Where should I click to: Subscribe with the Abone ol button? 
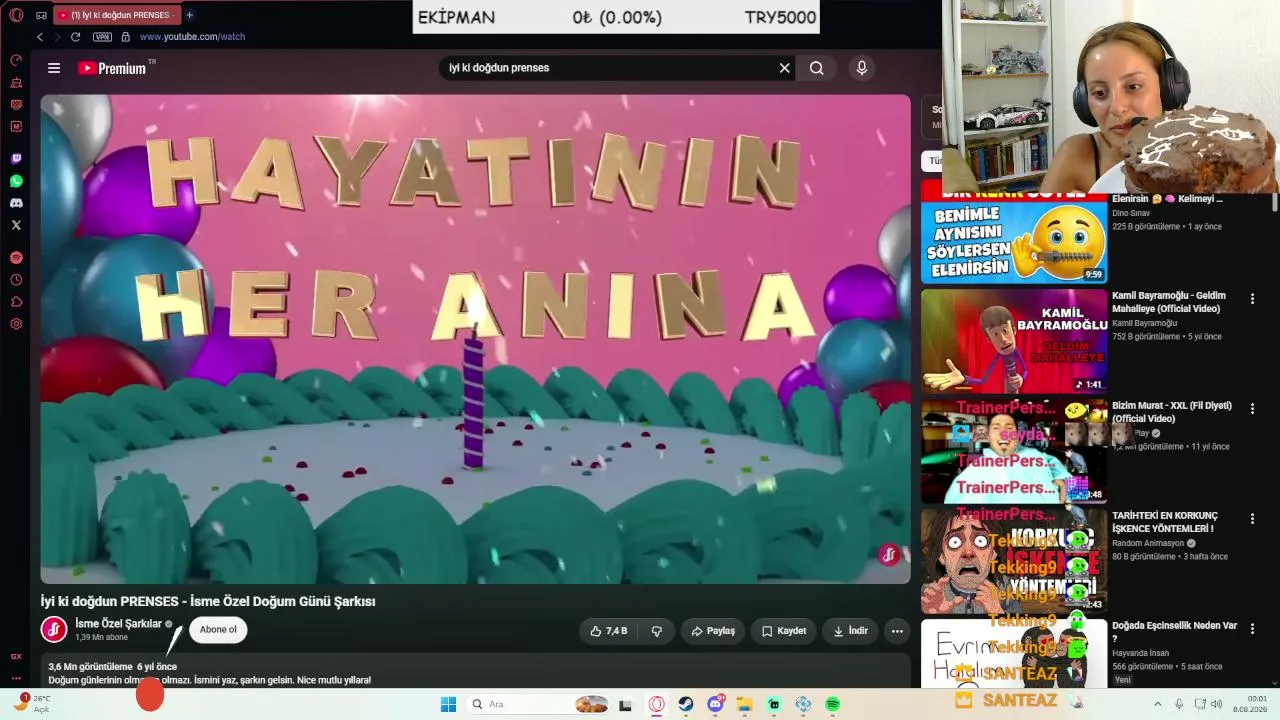tap(218, 630)
